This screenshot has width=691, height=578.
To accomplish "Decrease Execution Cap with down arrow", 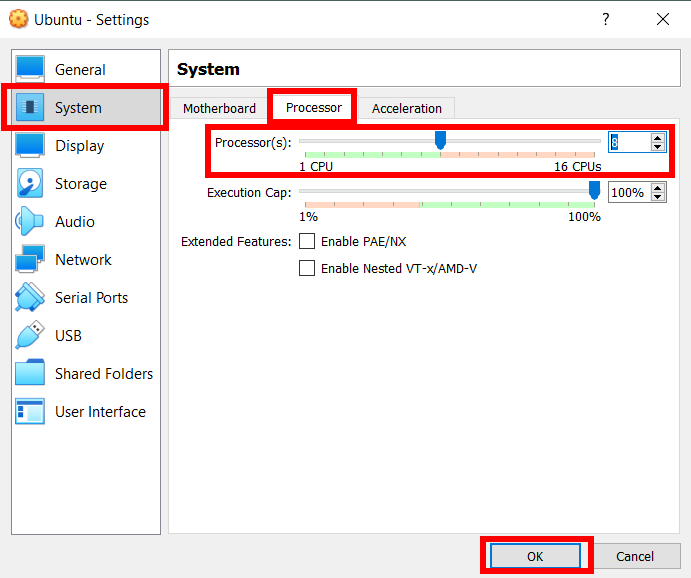I will coord(658,197).
